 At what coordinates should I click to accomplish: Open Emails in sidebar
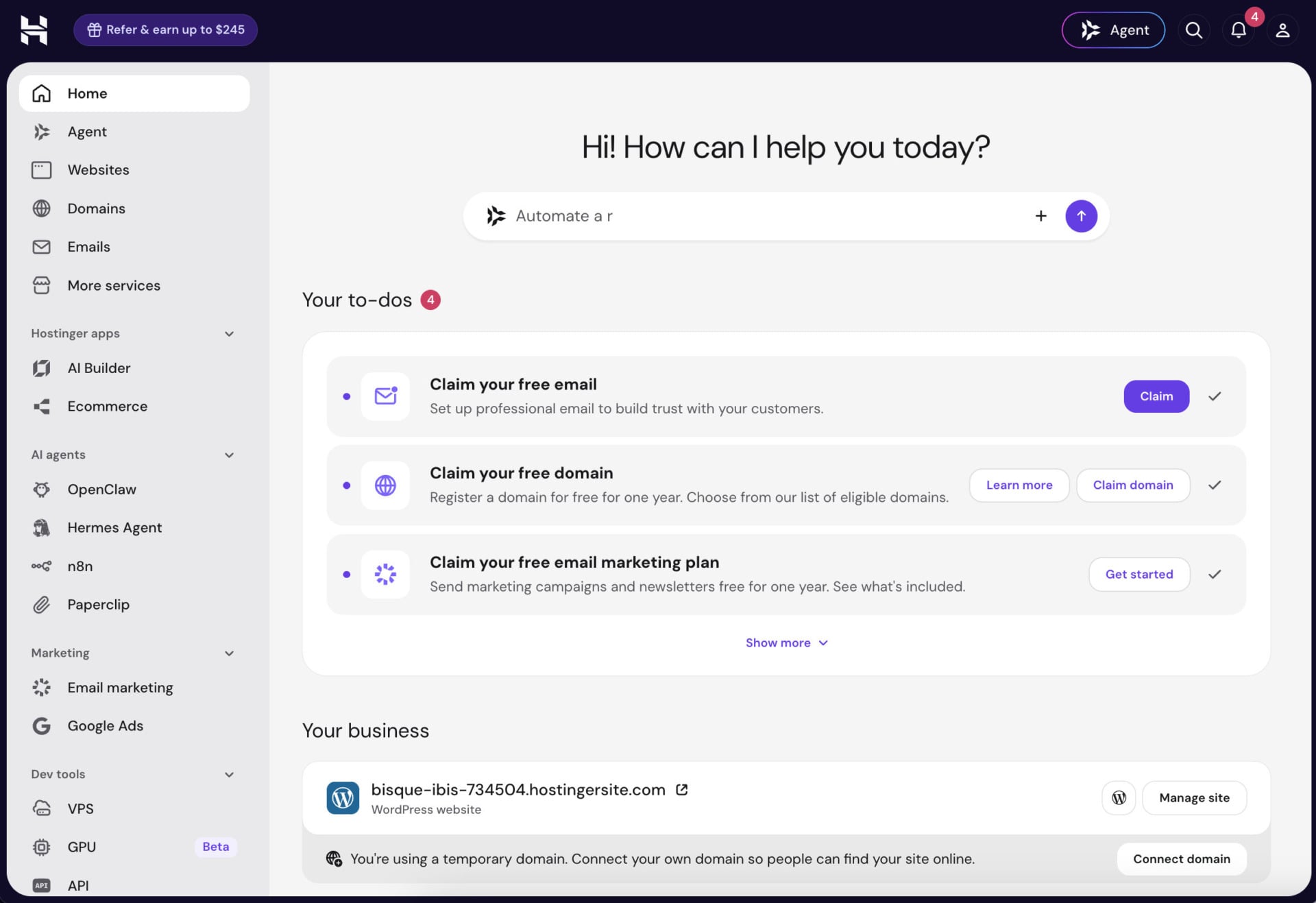tap(134, 247)
